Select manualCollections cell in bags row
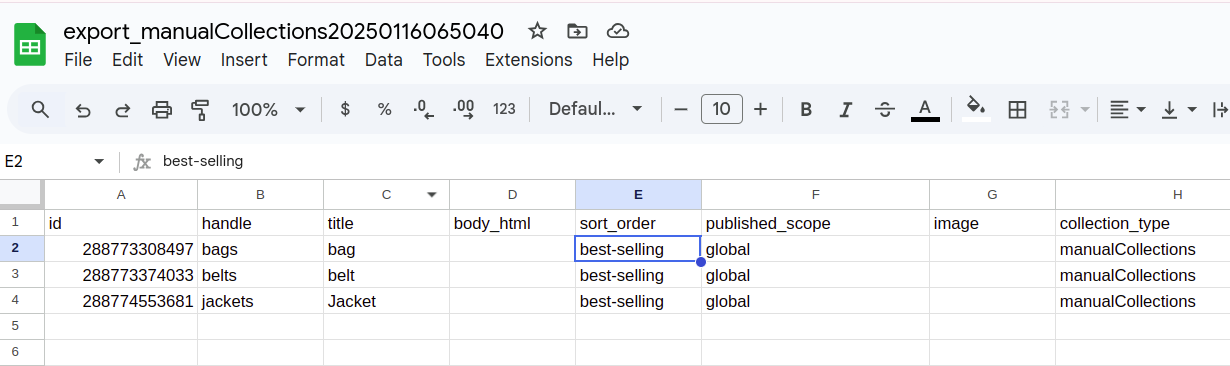 coord(1143,249)
